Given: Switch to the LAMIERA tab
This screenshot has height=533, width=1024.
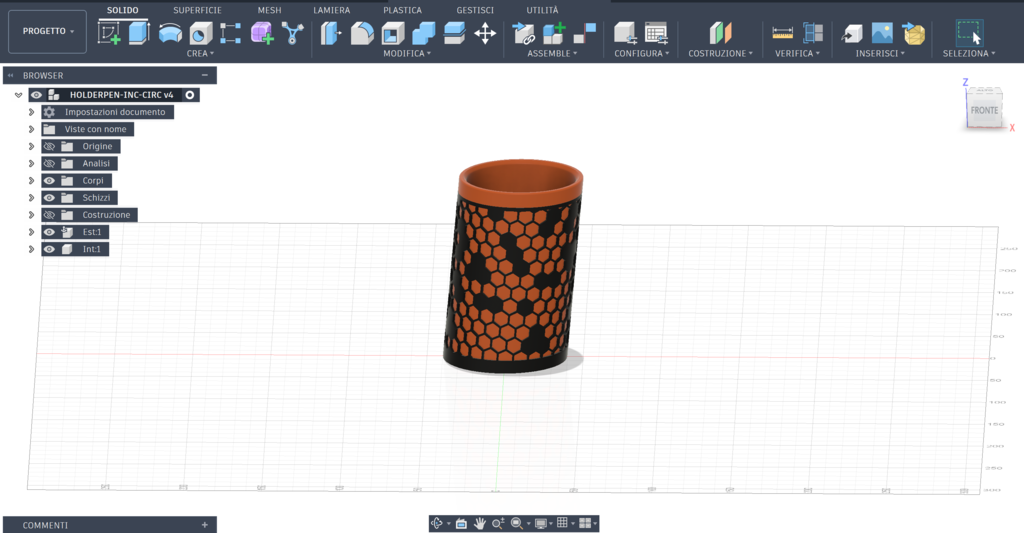Looking at the screenshot, I should [x=331, y=10].
